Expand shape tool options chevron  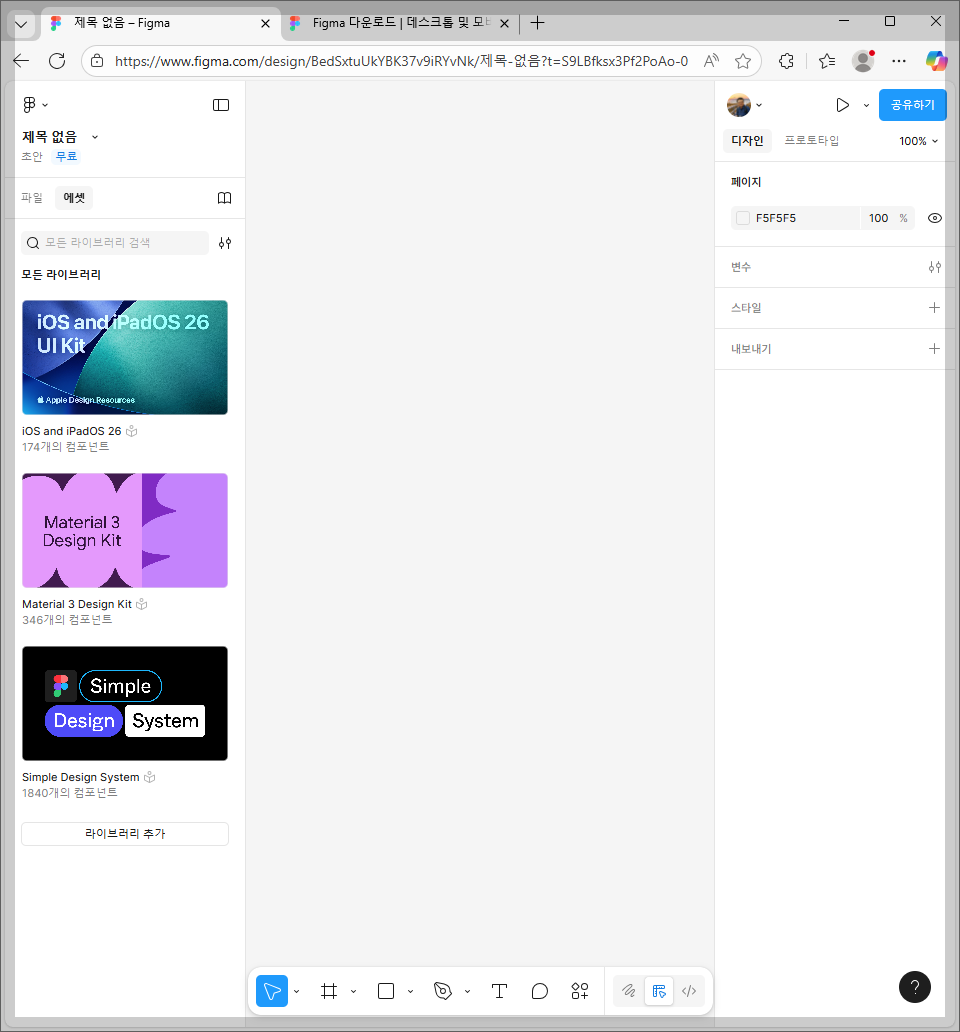pos(411,991)
